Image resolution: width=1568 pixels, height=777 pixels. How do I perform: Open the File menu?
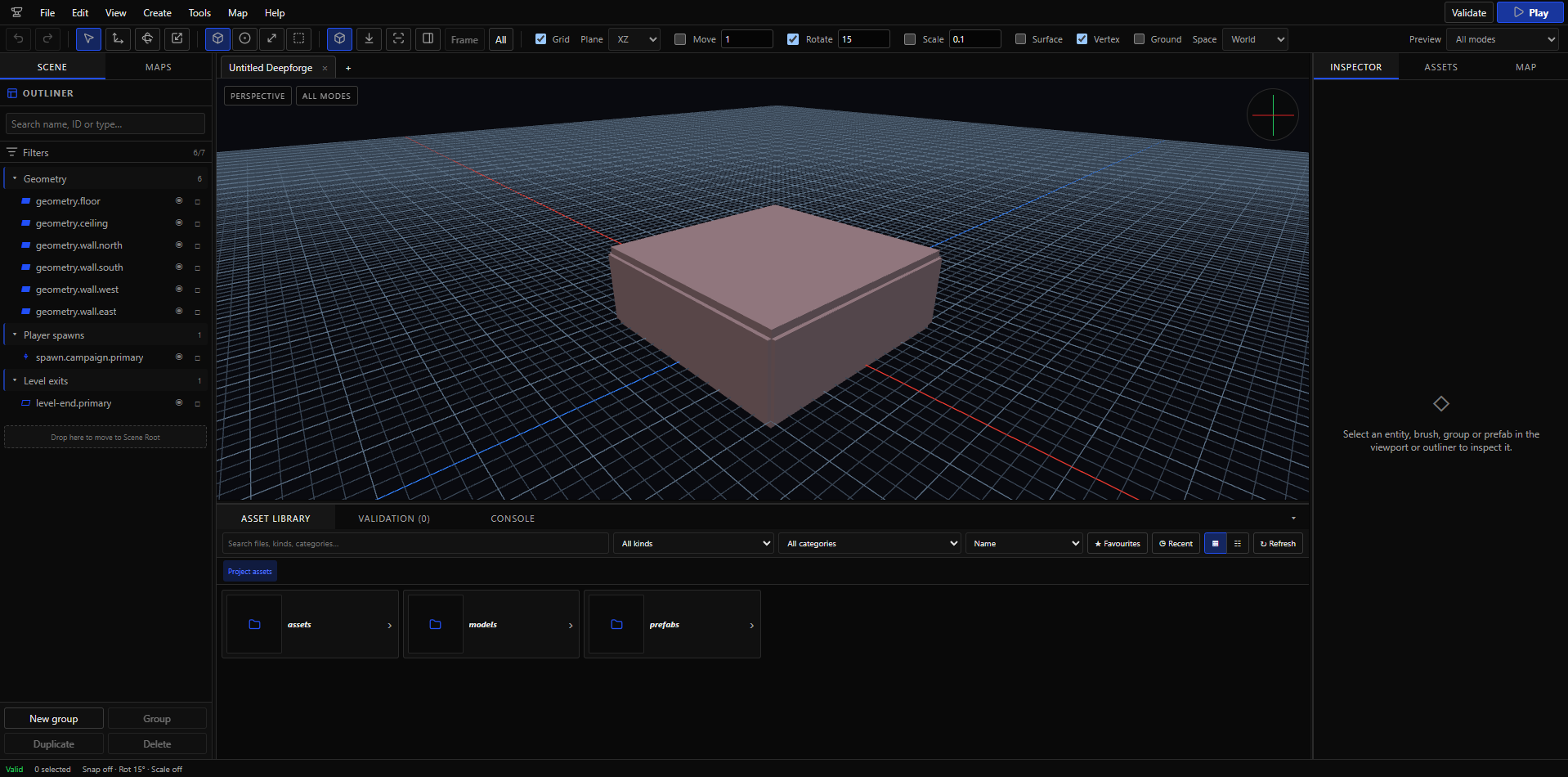(x=47, y=12)
